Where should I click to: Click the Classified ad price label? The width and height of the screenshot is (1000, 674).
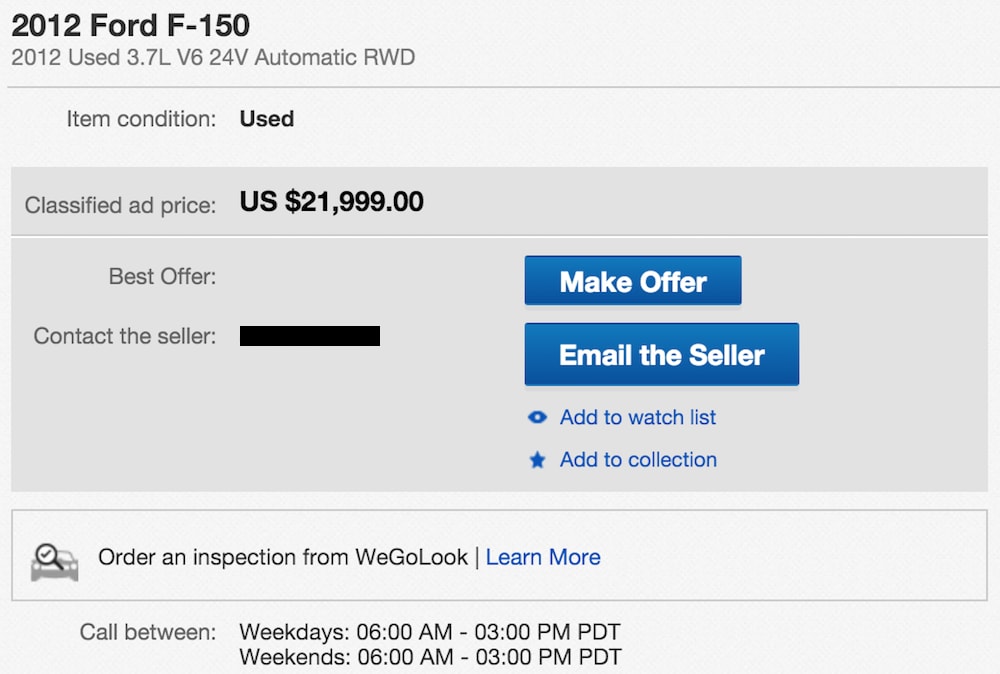tap(120, 205)
